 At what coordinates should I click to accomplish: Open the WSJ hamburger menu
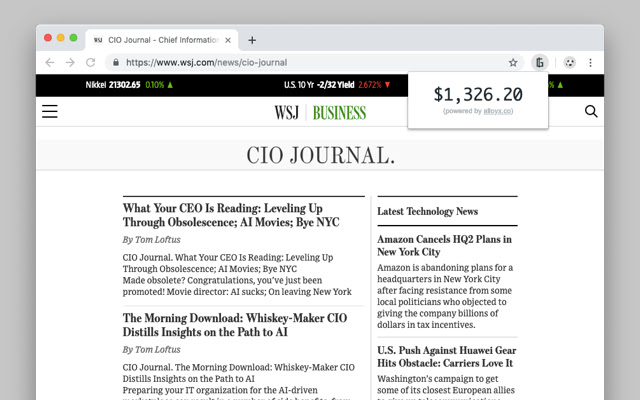point(50,111)
